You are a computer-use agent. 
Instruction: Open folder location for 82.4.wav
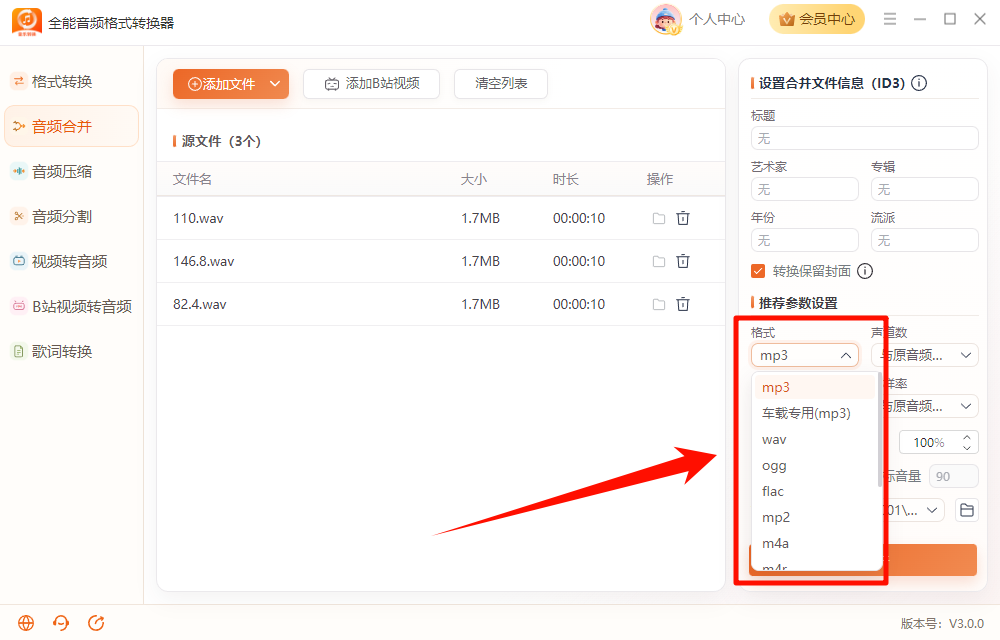click(x=659, y=305)
